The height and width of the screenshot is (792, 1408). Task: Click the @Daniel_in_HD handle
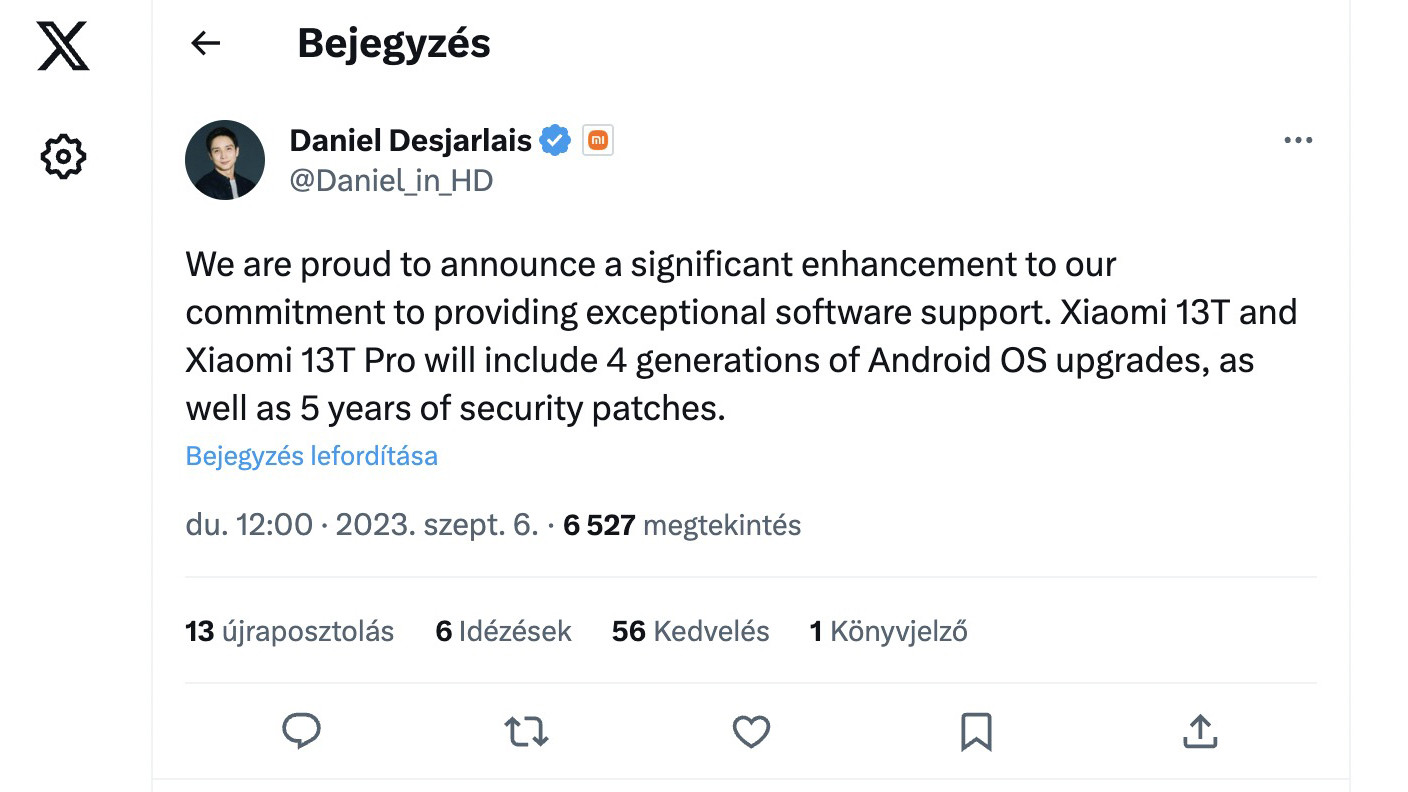click(x=392, y=180)
